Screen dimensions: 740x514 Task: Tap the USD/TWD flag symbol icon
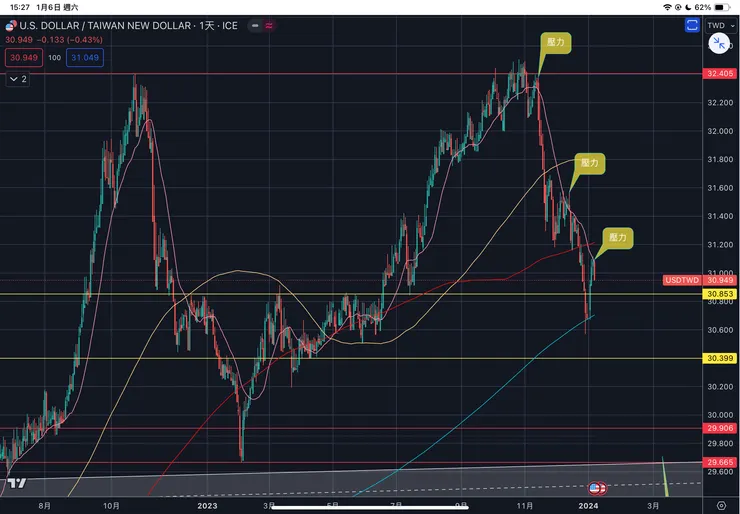click(11, 25)
